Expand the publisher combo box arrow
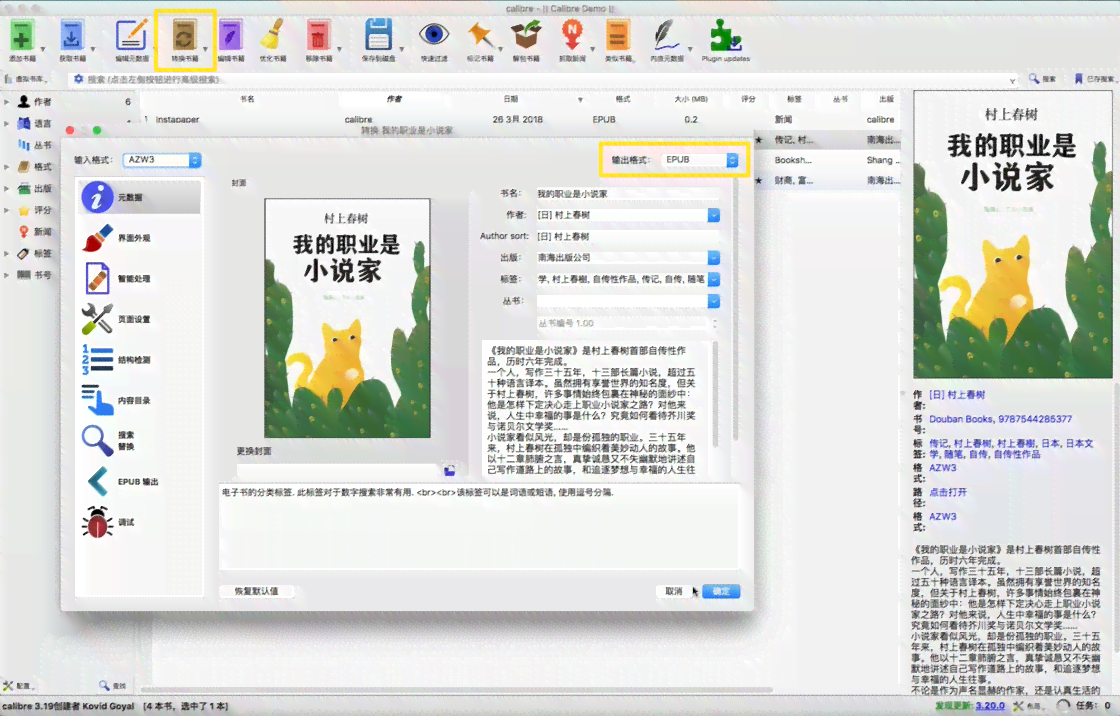This screenshot has width=1120, height=716. coord(714,257)
